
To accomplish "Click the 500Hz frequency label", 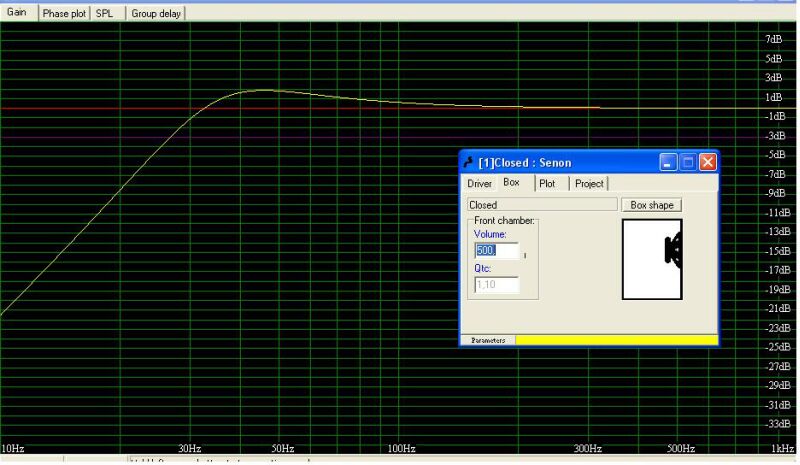I will [x=681, y=449].
